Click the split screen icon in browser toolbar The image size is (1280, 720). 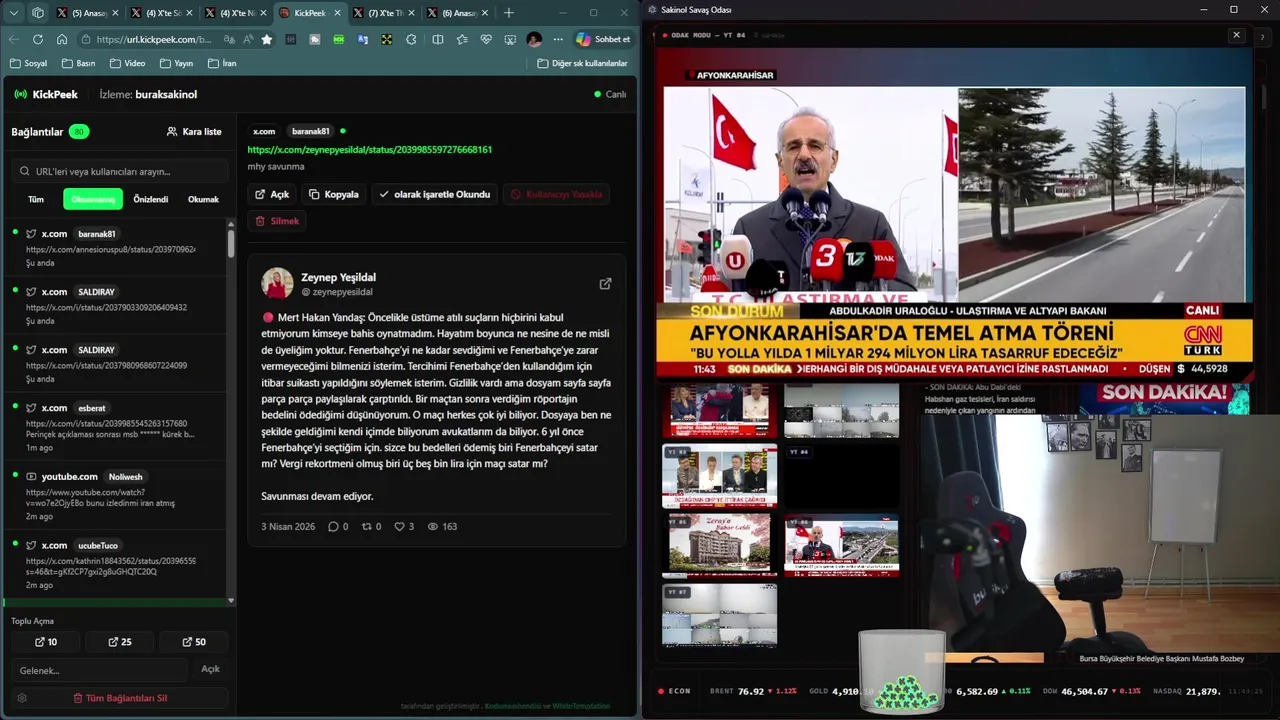click(x=438, y=39)
